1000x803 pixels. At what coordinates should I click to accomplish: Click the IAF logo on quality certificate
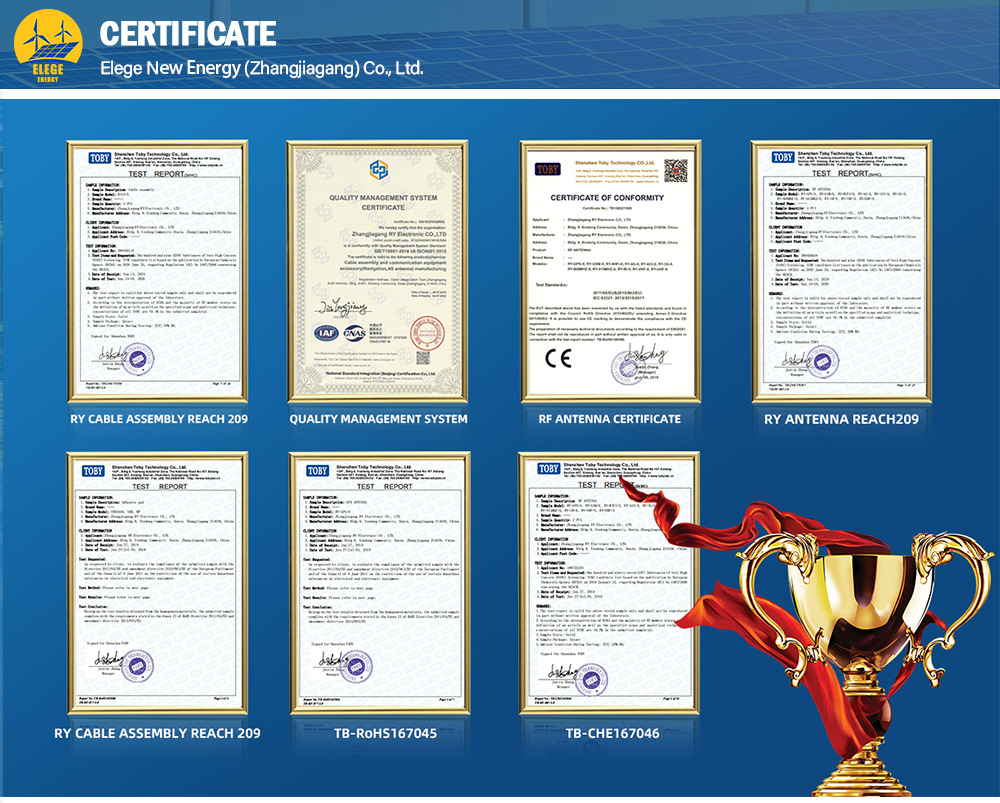(326, 332)
